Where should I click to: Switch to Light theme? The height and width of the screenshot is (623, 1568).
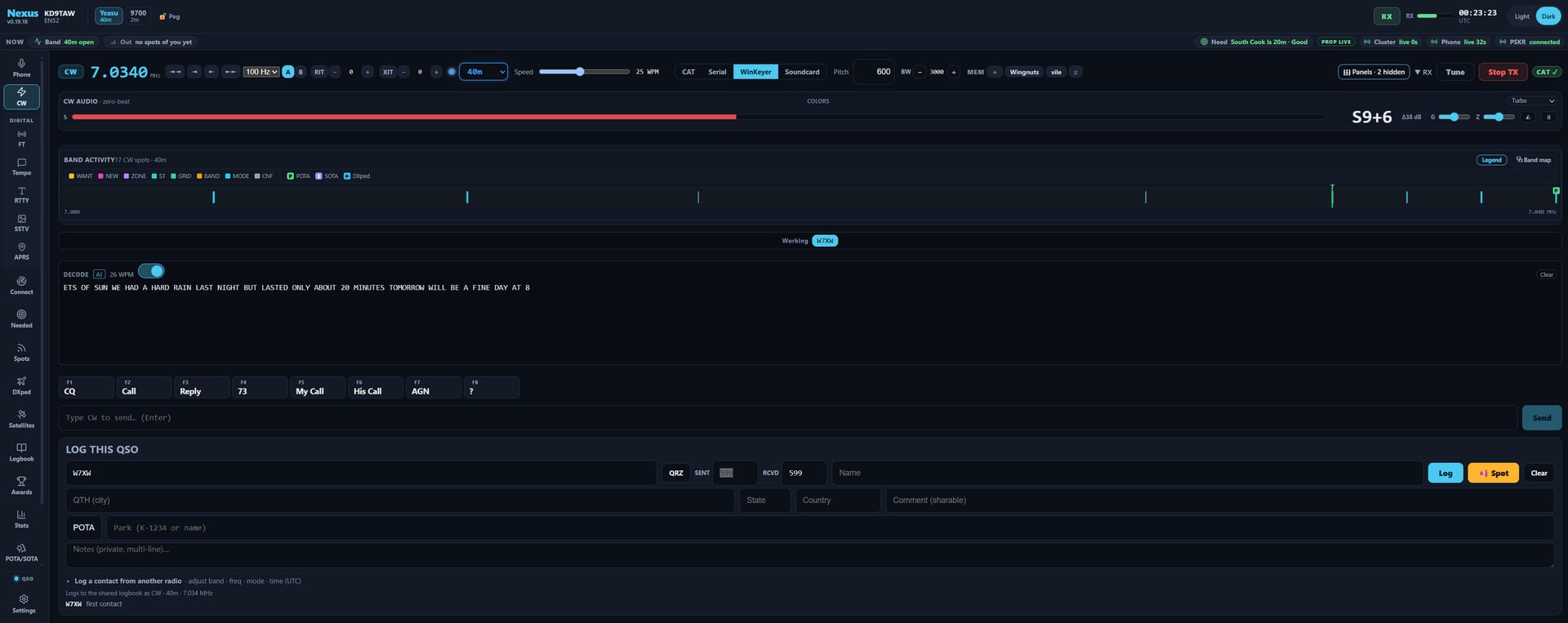[x=1521, y=16]
